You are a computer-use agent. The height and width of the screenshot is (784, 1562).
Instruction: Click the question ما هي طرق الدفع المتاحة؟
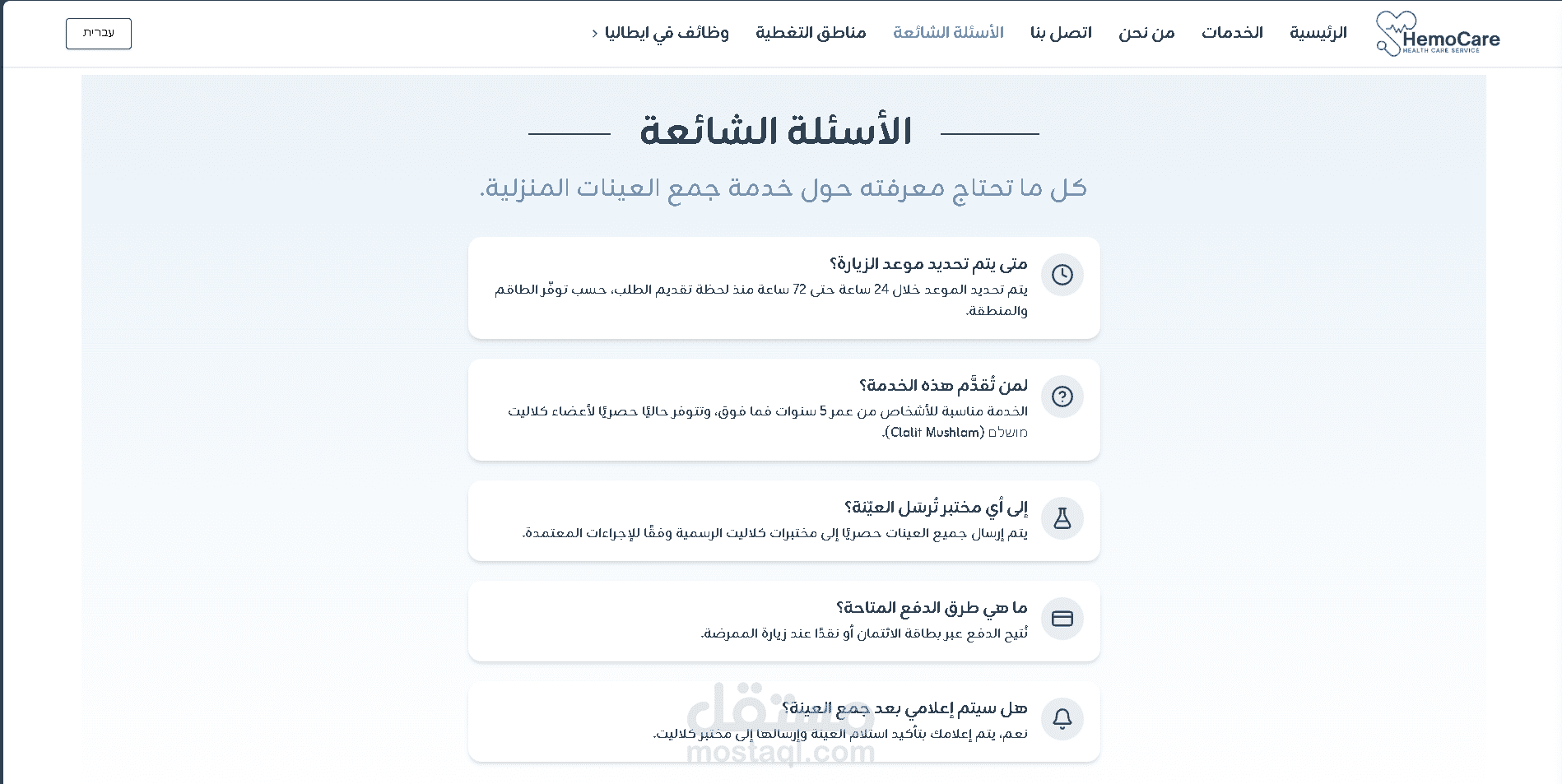[x=932, y=608]
